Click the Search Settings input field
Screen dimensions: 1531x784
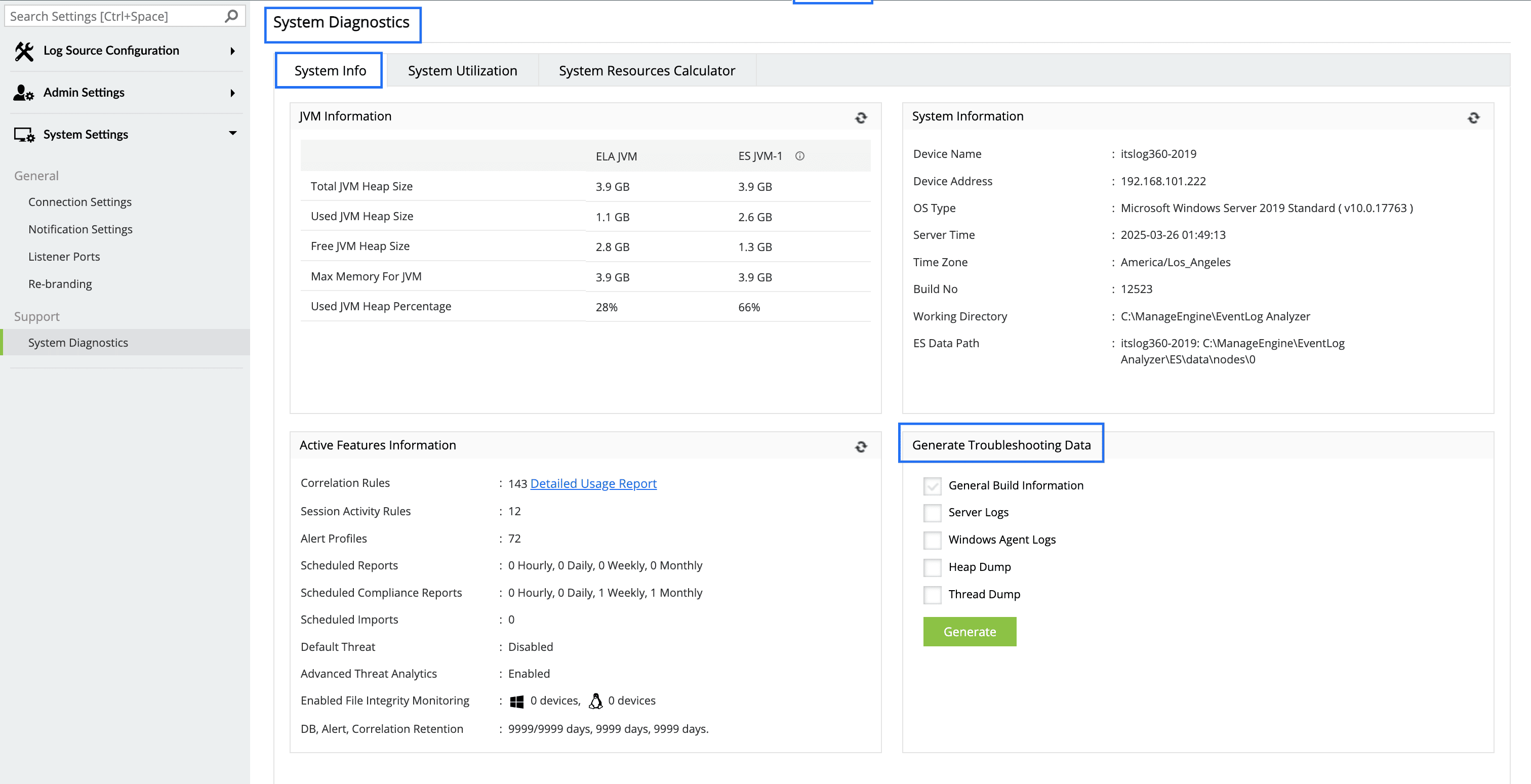[113, 16]
